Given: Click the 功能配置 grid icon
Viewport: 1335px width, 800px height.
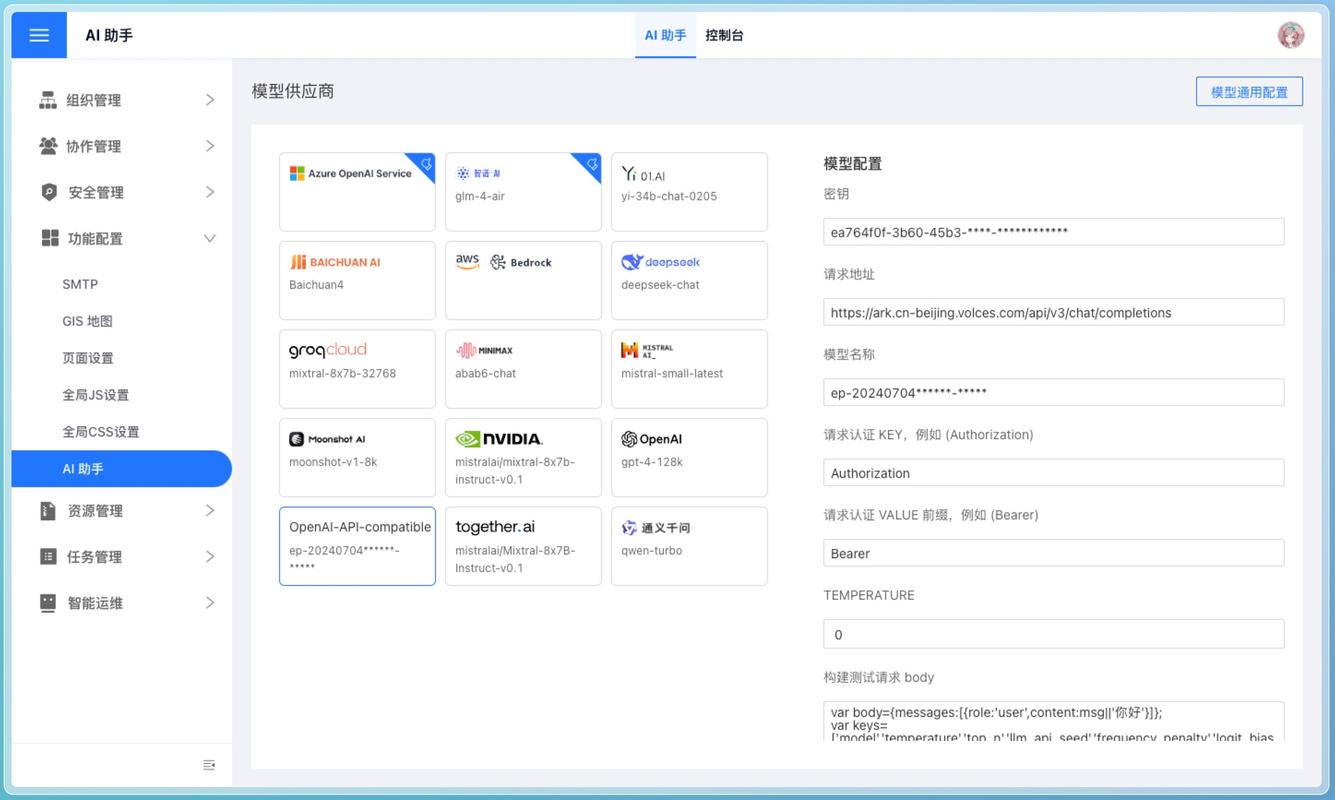Looking at the screenshot, I should point(49,238).
